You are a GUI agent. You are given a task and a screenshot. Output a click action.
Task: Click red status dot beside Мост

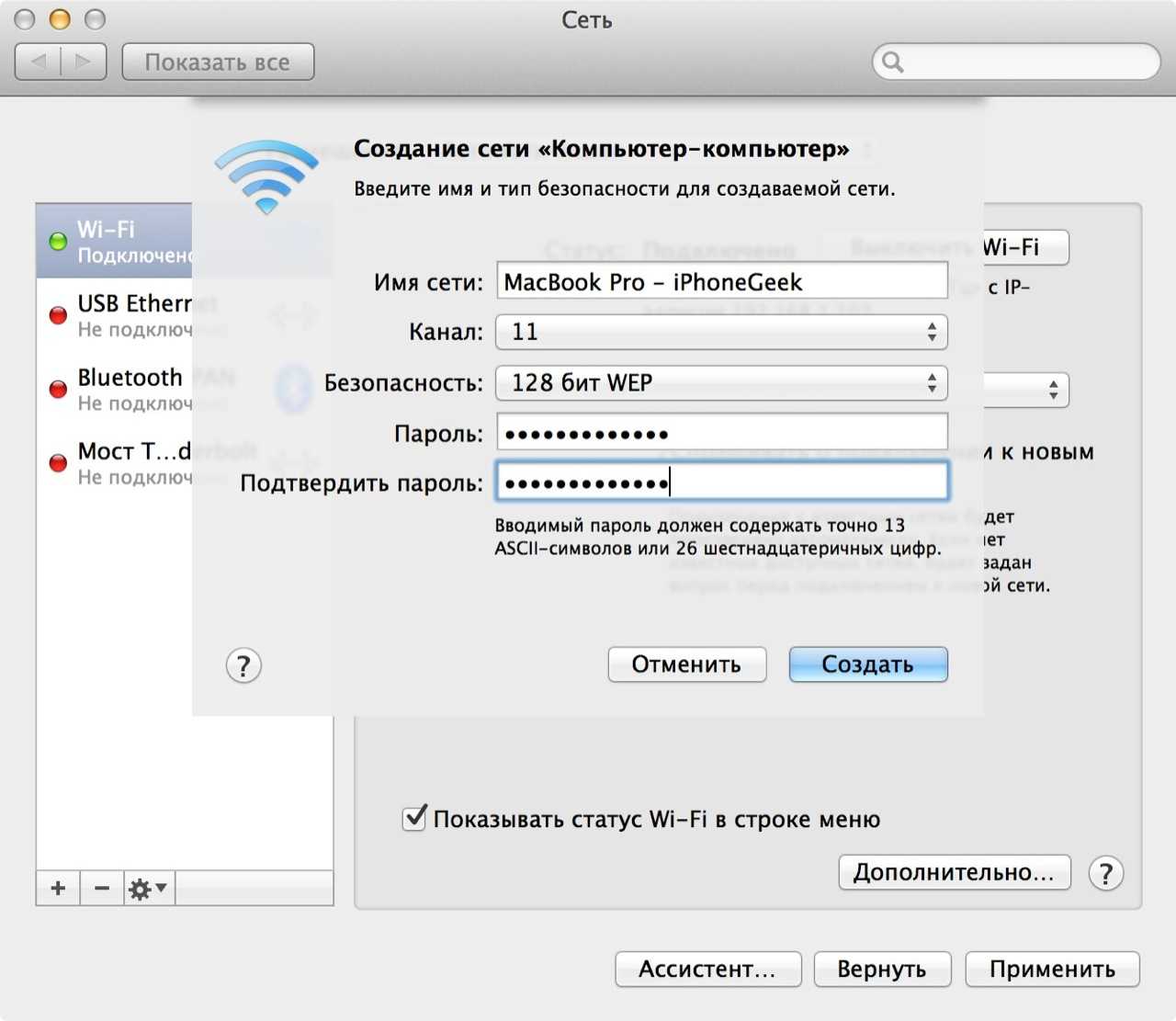point(58,462)
